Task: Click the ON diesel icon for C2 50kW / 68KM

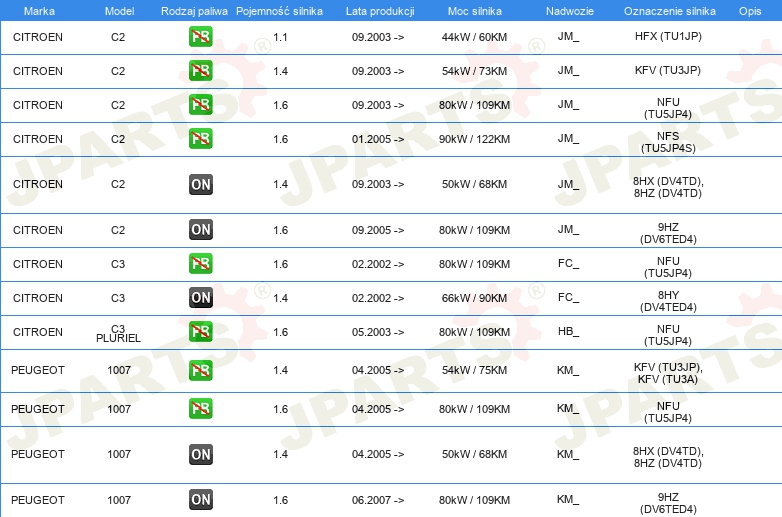Action: 200,184
